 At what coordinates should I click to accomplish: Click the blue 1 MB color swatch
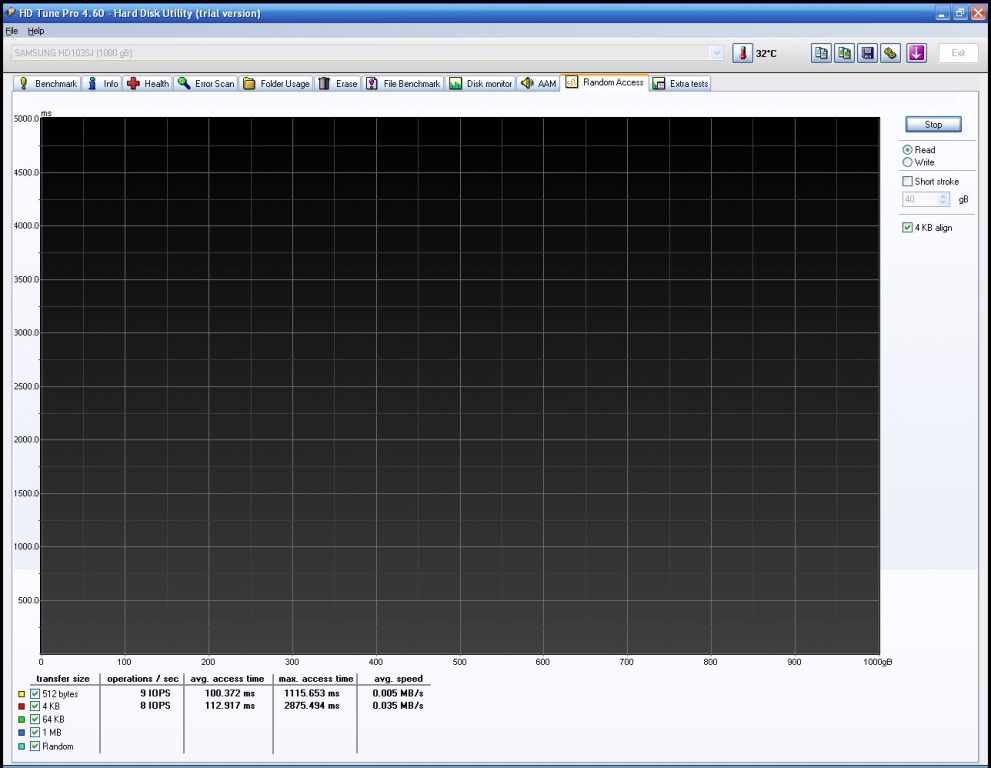tap(21, 733)
